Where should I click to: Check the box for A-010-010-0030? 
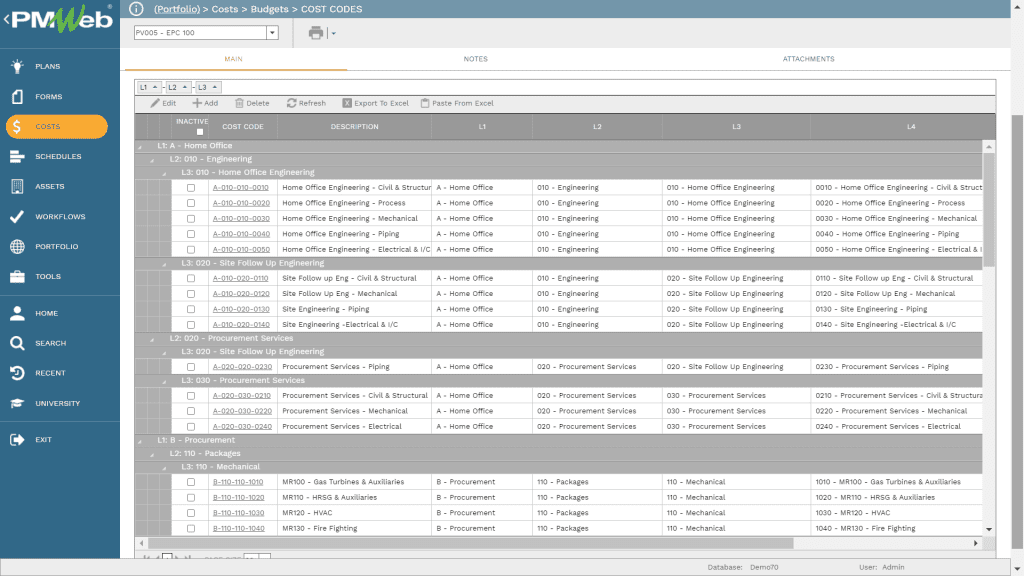(x=191, y=219)
